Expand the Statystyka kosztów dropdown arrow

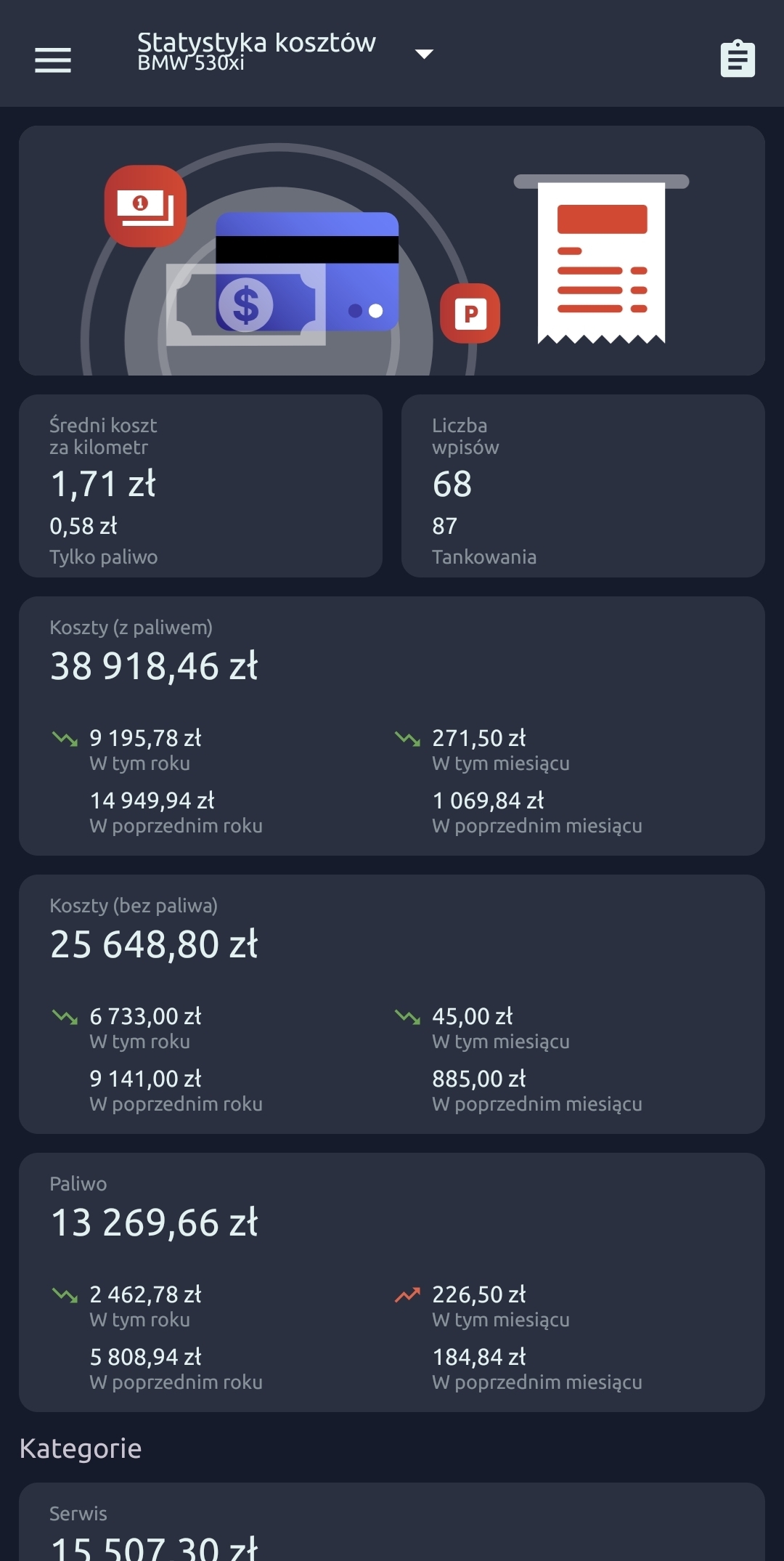pyautogui.click(x=424, y=54)
